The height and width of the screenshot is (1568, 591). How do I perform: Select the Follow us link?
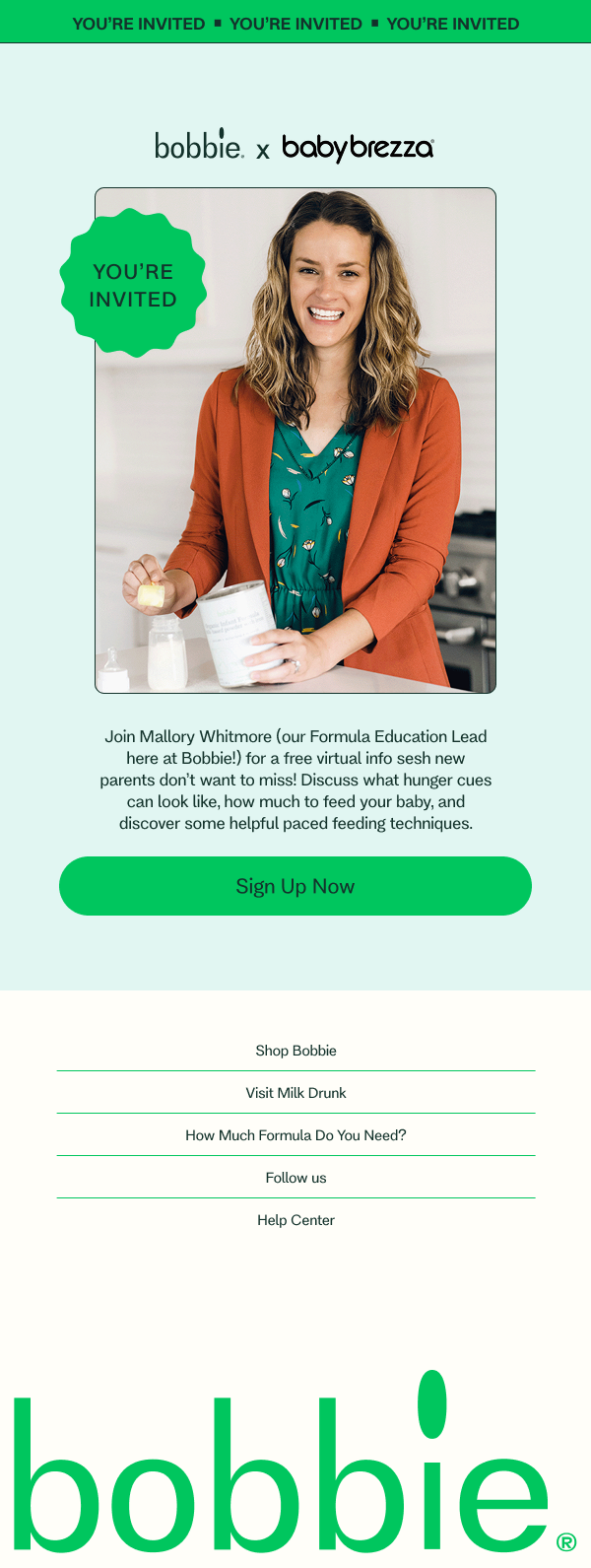[x=295, y=1178]
